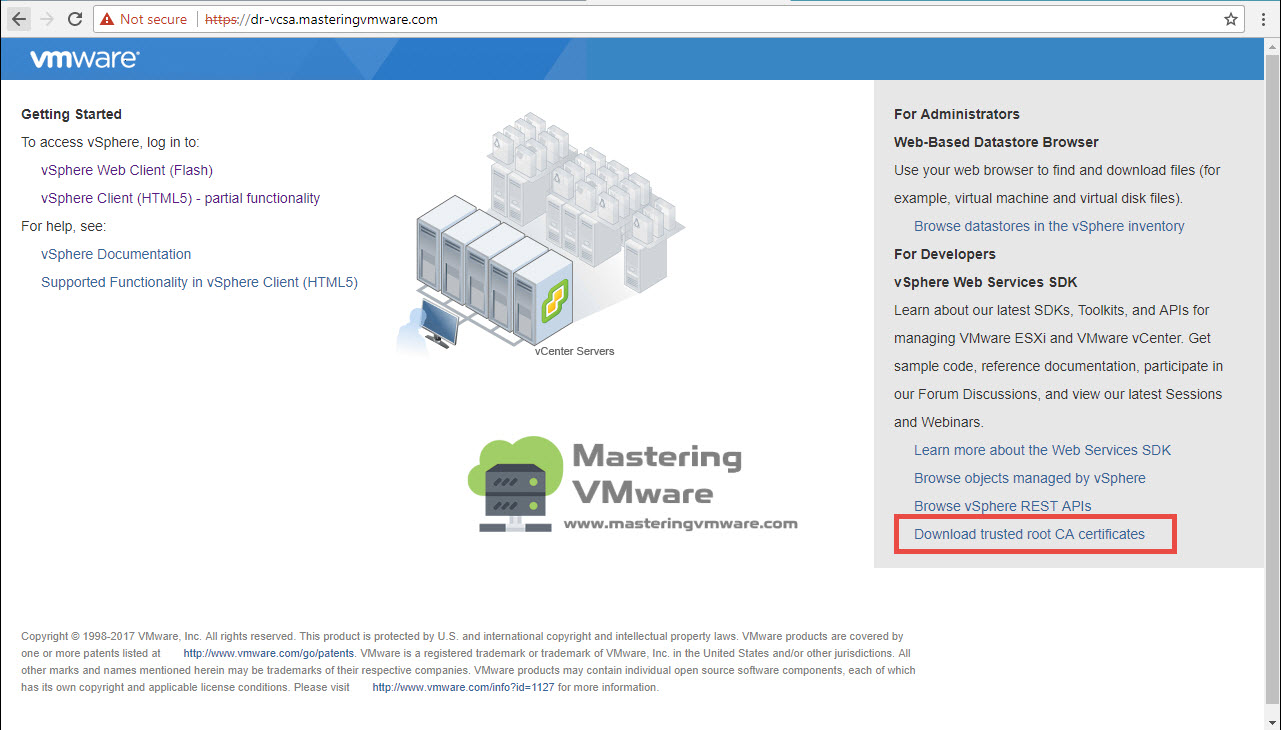The width and height of the screenshot is (1281, 730).
Task: Click the scrollbar down arrow
Action: [x=1272, y=721]
